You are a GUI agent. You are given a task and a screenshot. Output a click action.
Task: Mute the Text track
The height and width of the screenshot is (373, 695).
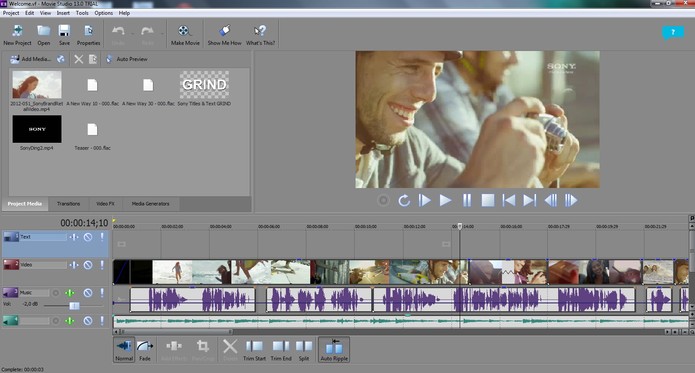pyautogui.click(x=88, y=237)
